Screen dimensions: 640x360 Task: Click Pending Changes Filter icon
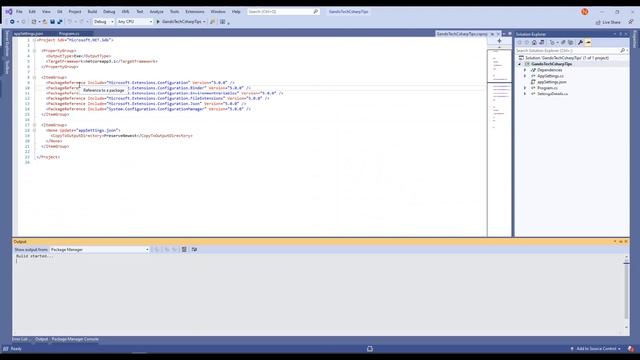click(552, 42)
